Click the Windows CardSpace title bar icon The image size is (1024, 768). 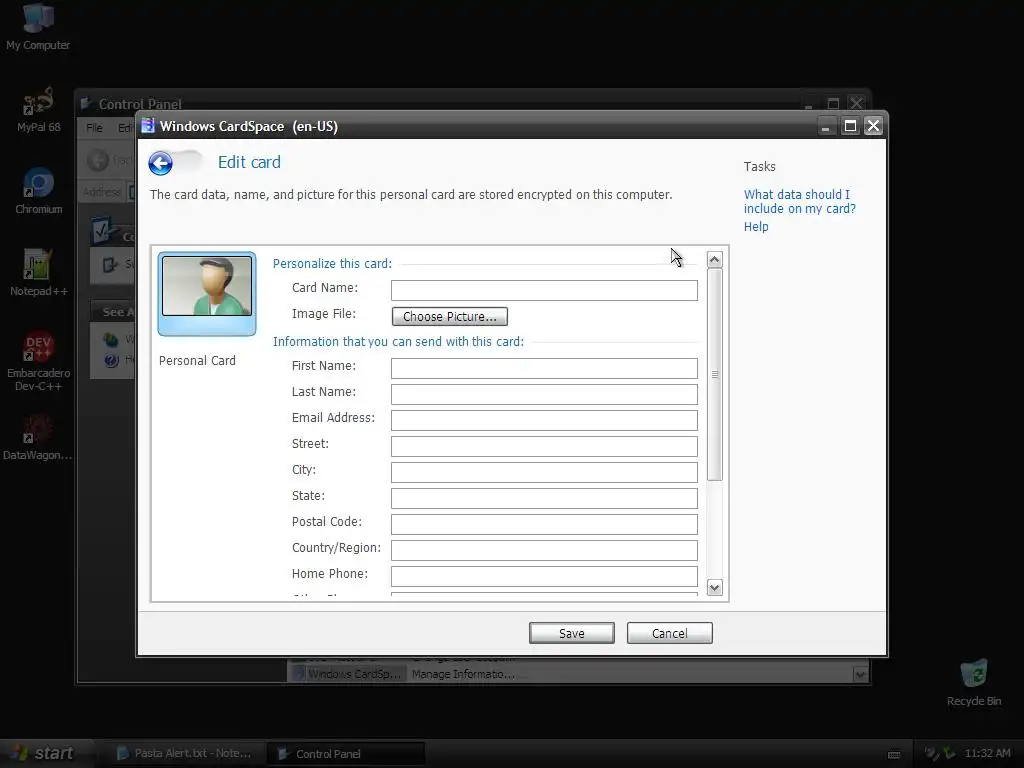coord(148,125)
